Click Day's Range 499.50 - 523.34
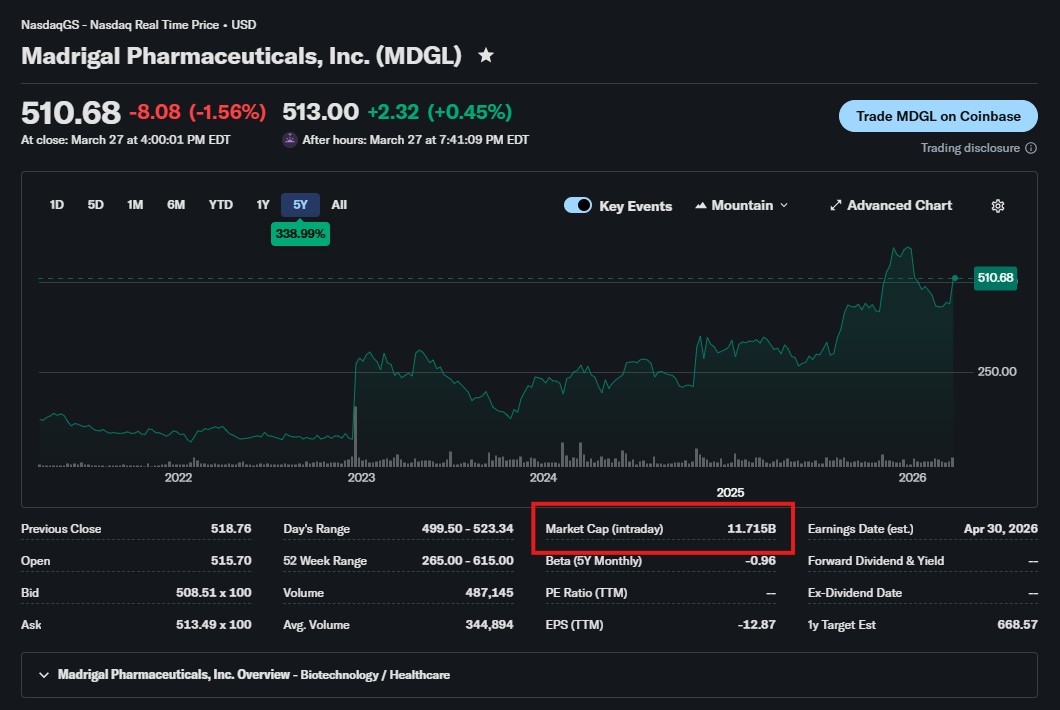Image resolution: width=1060 pixels, height=710 pixels. (x=467, y=529)
